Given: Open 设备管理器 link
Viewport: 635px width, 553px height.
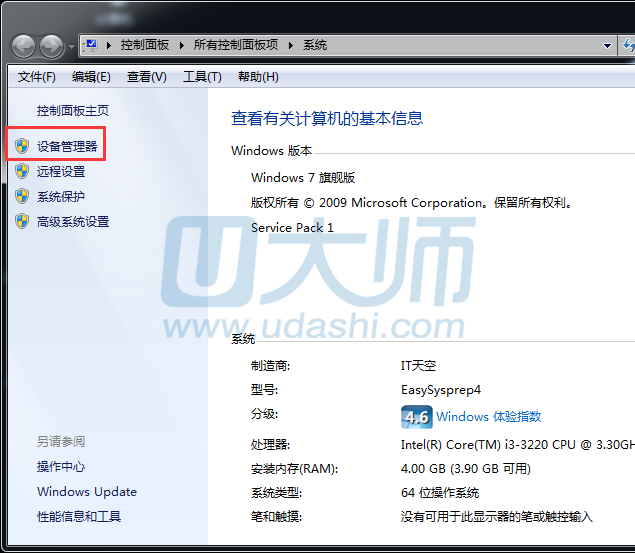Looking at the screenshot, I should tap(67, 146).
